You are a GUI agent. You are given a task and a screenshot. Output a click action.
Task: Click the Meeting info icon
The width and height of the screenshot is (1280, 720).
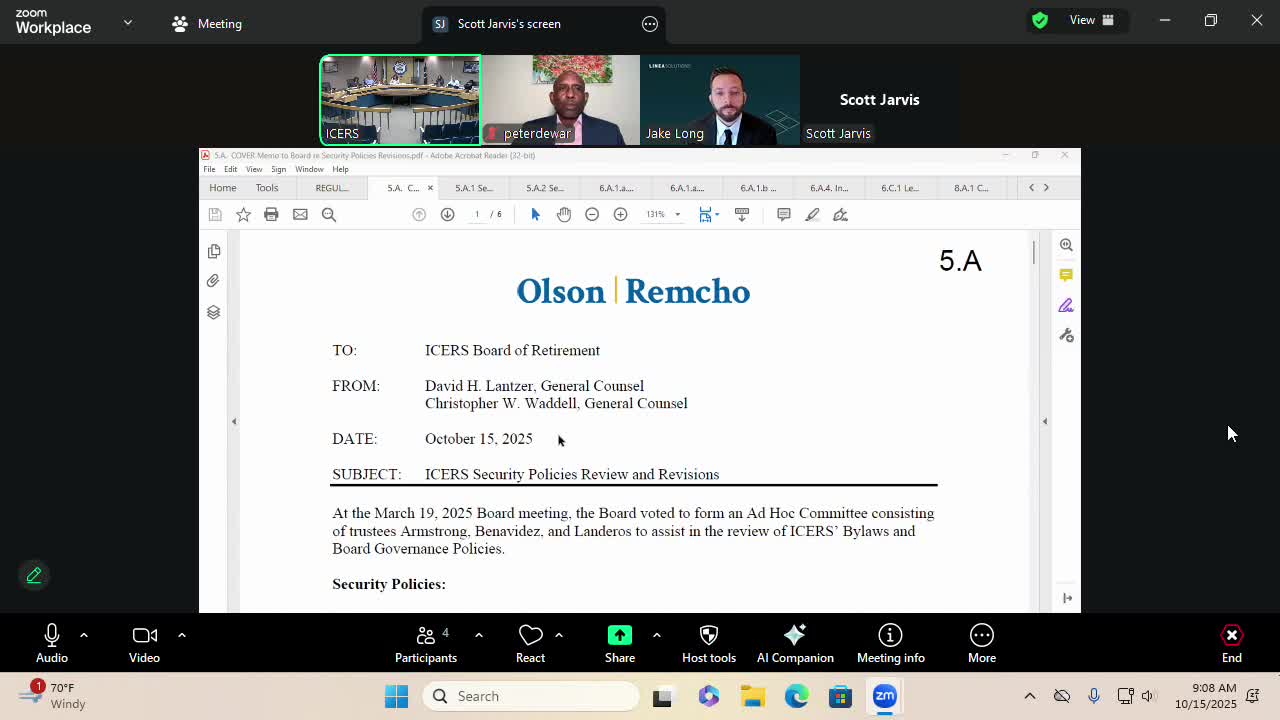pyautogui.click(x=890, y=643)
